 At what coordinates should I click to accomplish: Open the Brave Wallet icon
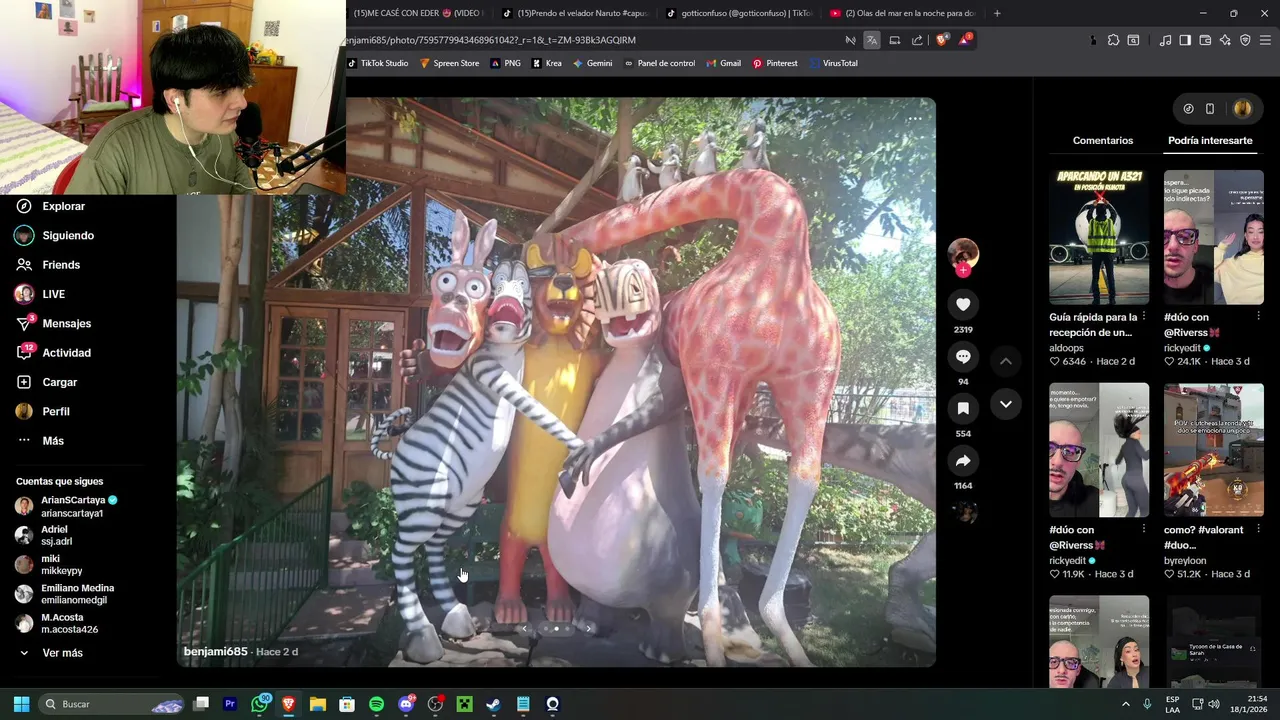coord(1205,40)
